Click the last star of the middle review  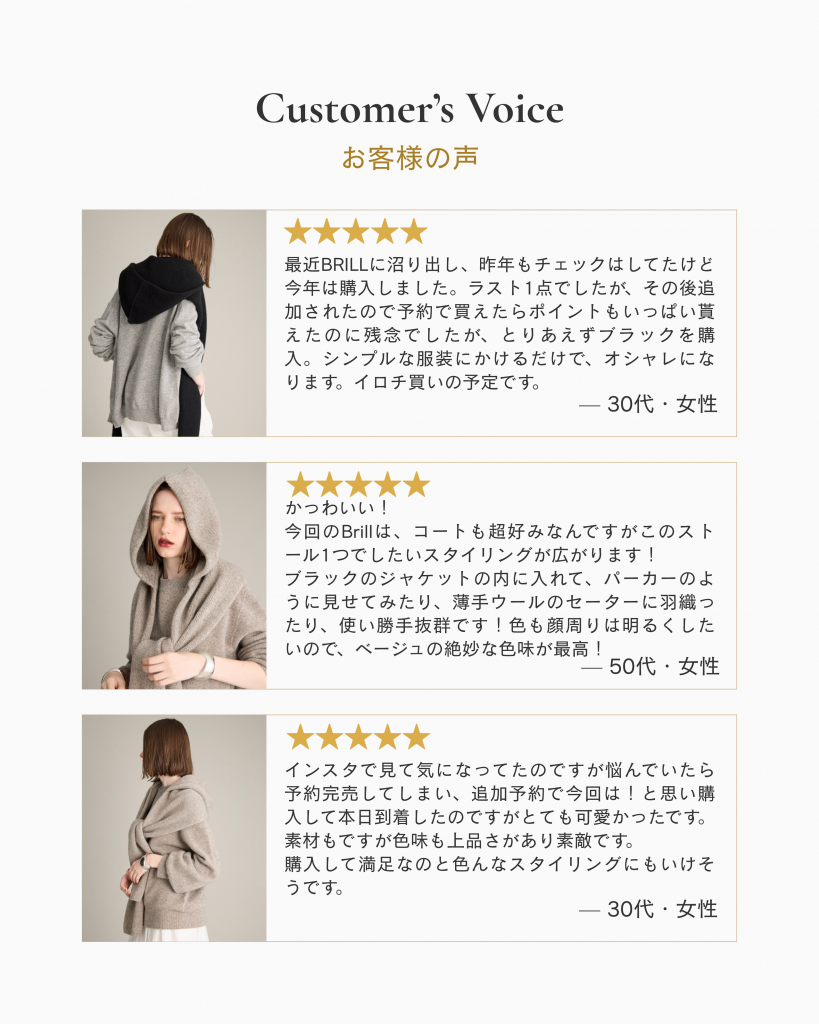coord(416,485)
